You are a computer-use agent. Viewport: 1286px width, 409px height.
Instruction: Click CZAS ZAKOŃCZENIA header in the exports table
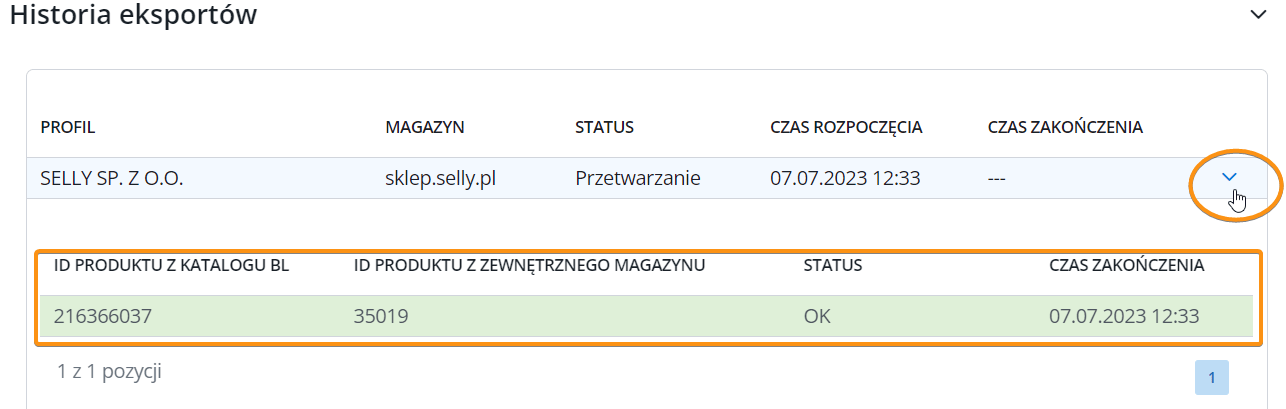click(x=1064, y=127)
